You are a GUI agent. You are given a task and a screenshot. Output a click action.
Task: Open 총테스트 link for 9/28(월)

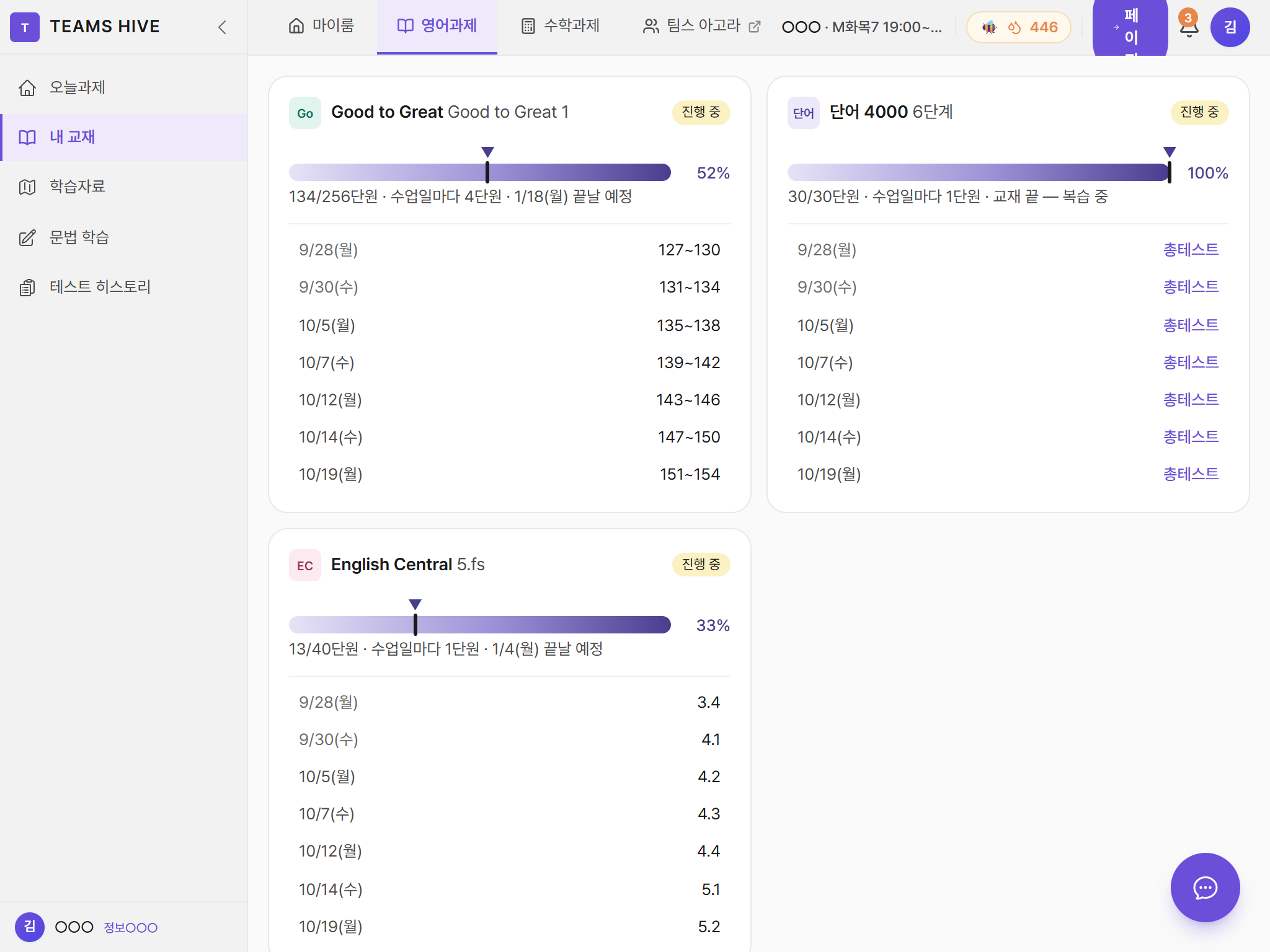[x=1191, y=250]
